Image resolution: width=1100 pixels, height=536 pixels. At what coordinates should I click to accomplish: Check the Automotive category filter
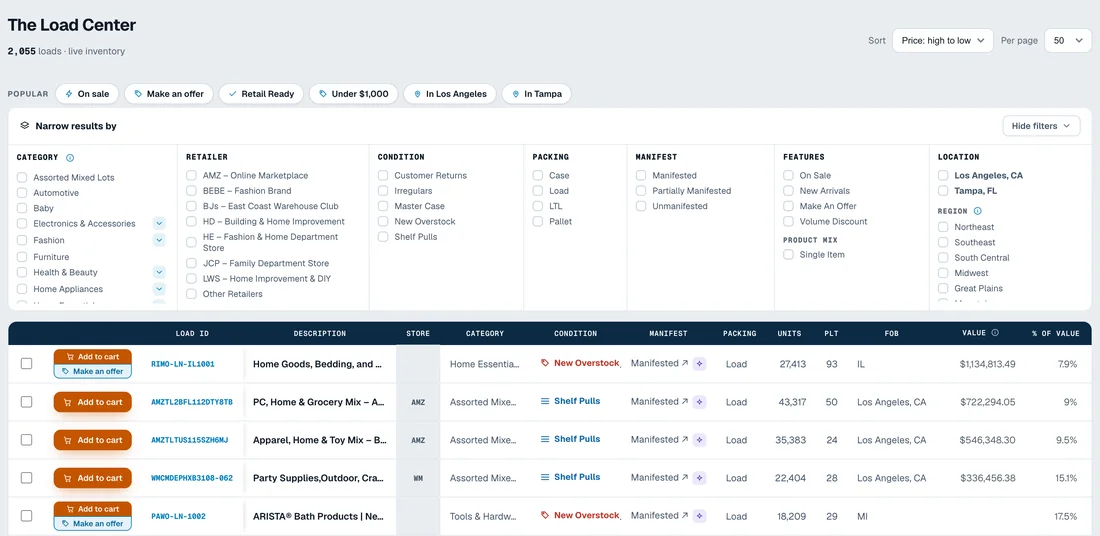pos(22,193)
